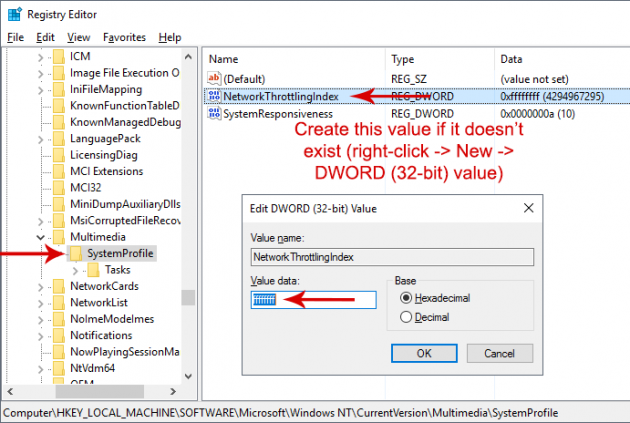Open the Help menu
Screen dimensions: 630x423
click(170, 37)
